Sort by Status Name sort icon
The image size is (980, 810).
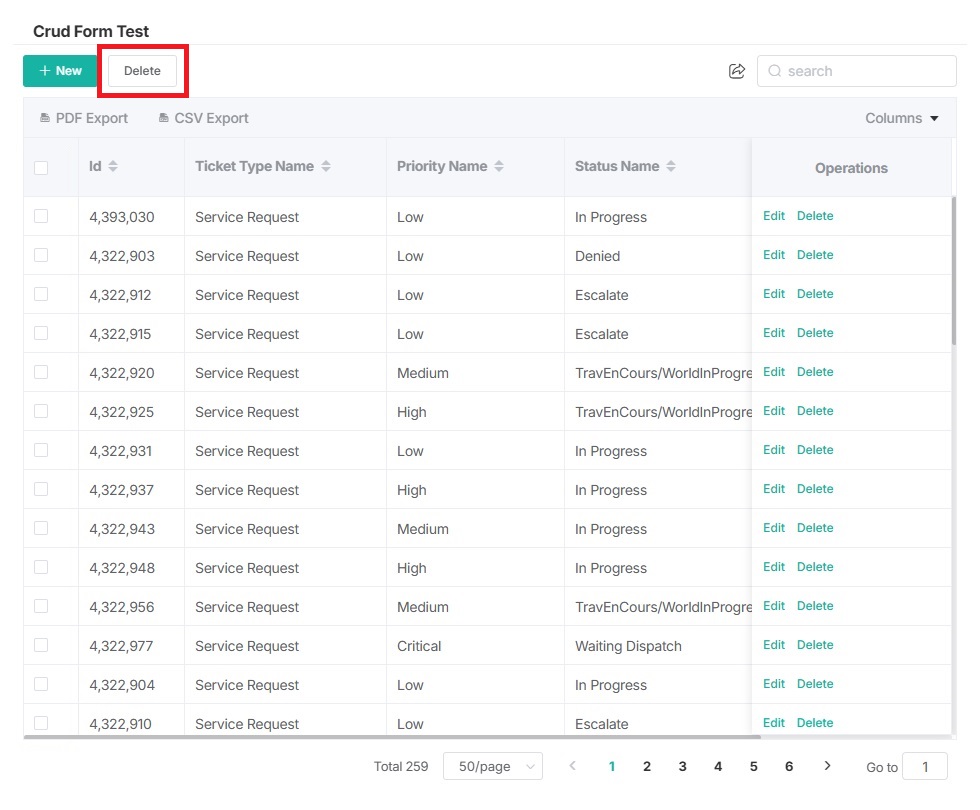tap(671, 166)
